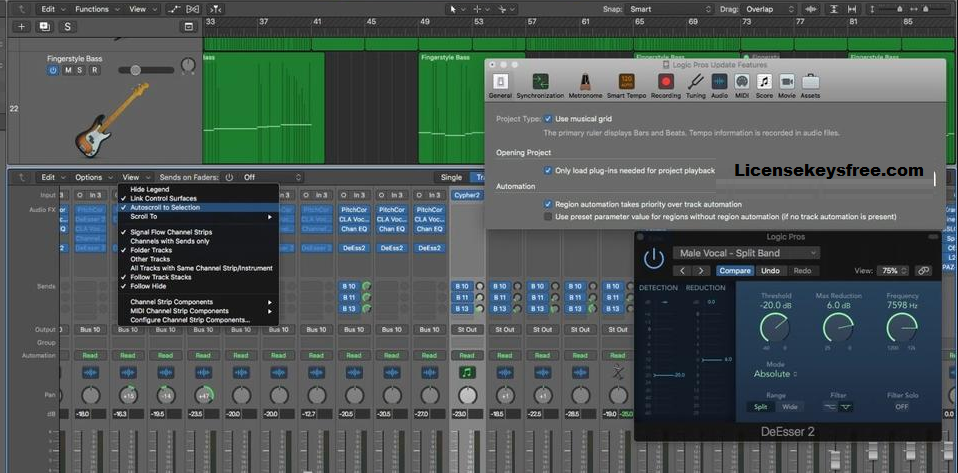Viewport: 958px width, 473px height.
Task: Open the Male Vocal - Split Band preset dropdown
Action: pos(747,253)
